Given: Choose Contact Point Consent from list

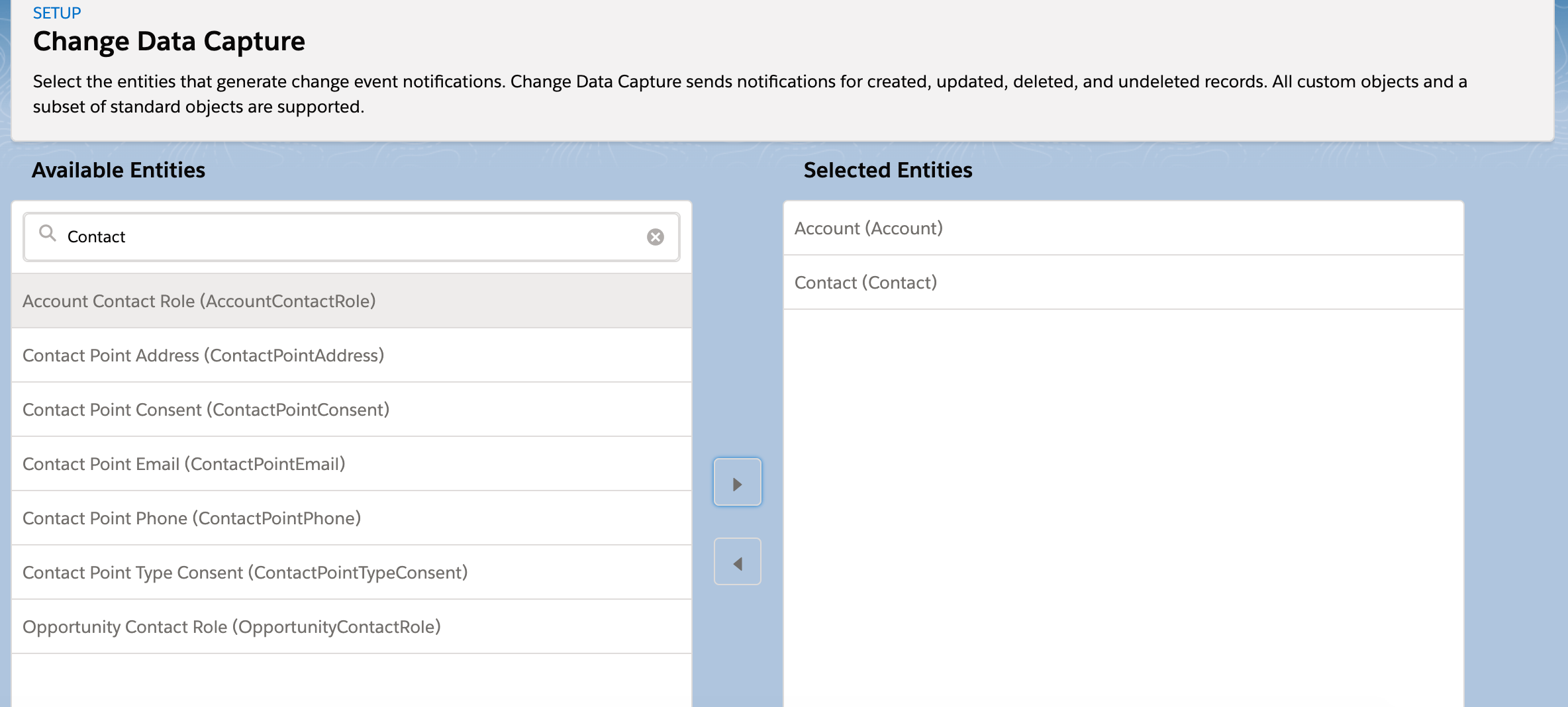Looking at the screenshot, I should (x=206, y=410).
